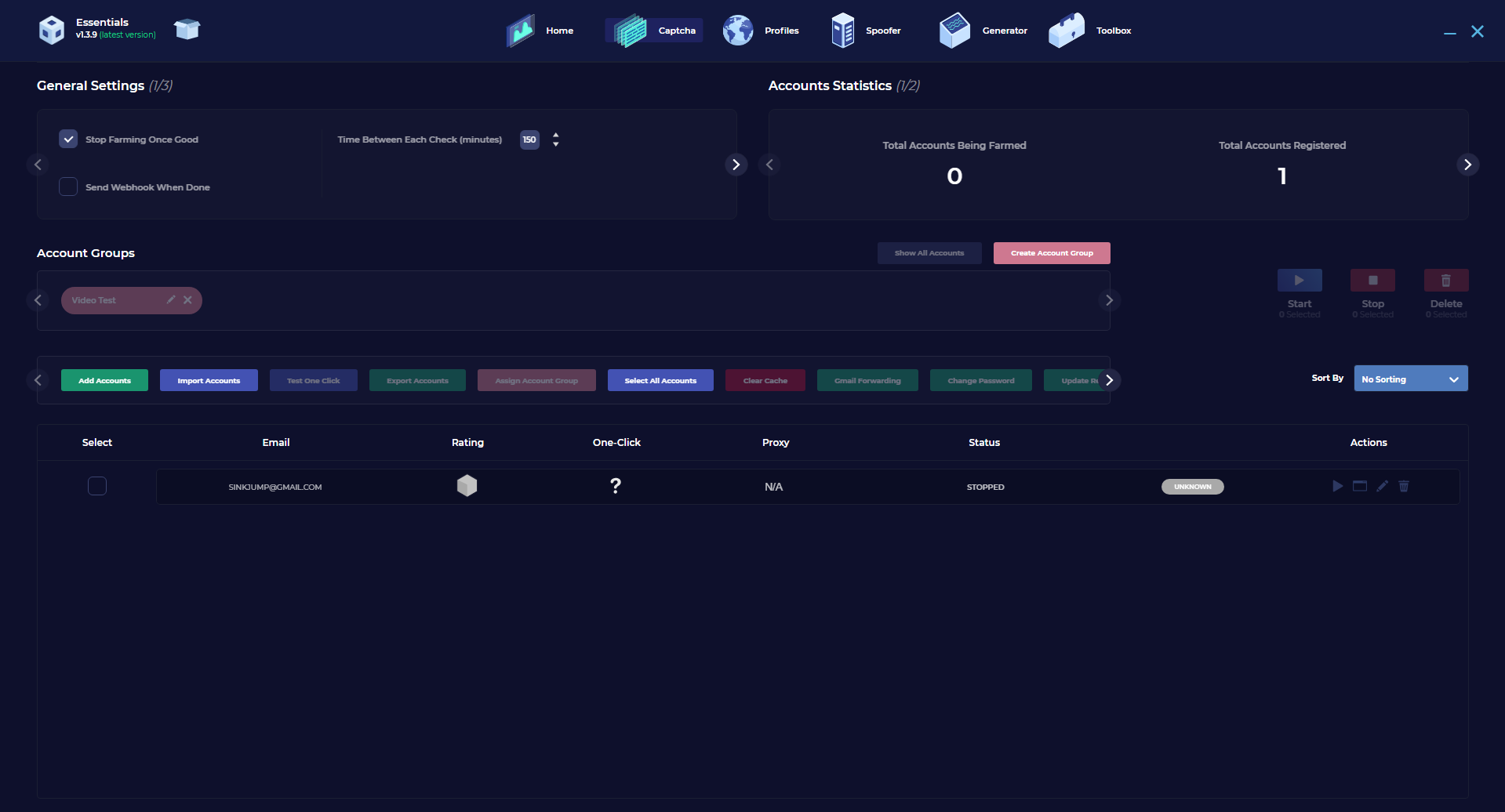Click the Stop selected accounts icon

(1372, 281)
